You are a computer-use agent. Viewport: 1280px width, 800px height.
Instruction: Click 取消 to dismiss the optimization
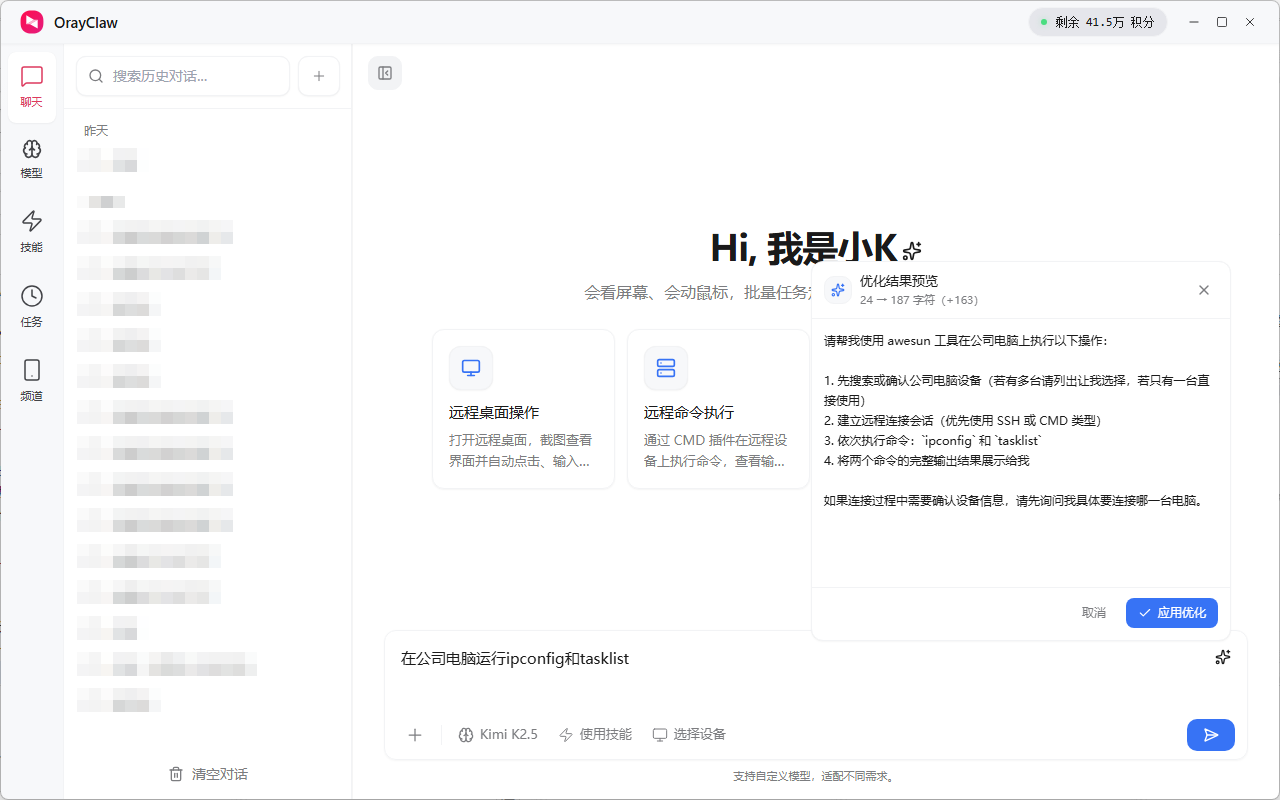pos(1094,613)
